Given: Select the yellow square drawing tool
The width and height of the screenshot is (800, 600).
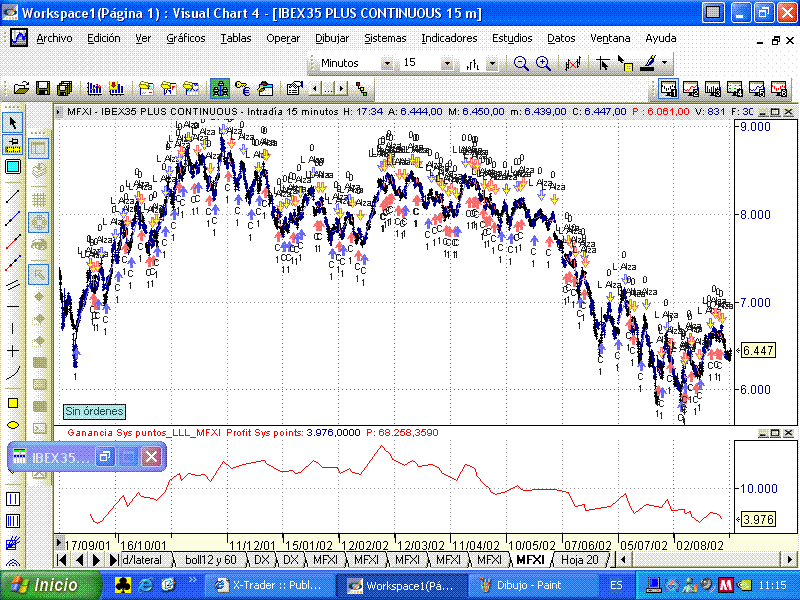Looking at the screenshot, I should (x=13, y=403).
